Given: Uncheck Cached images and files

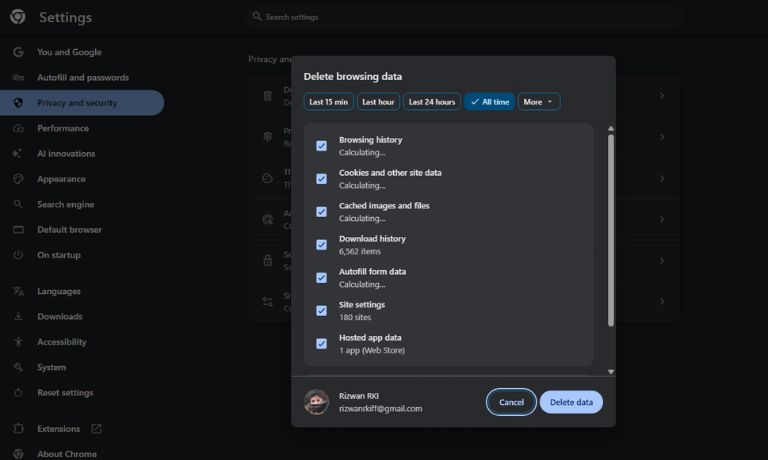Looking at the screenshot, I should [321, 212].
